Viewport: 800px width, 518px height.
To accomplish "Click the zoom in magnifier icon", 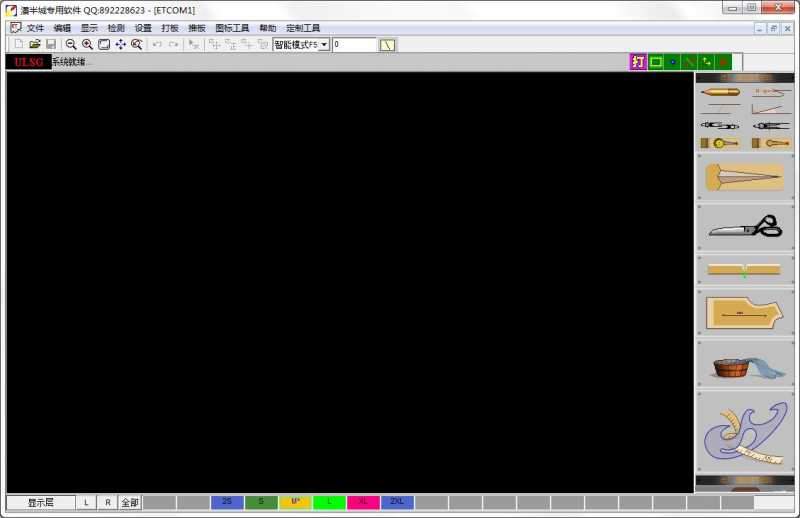I will [87, 45].
